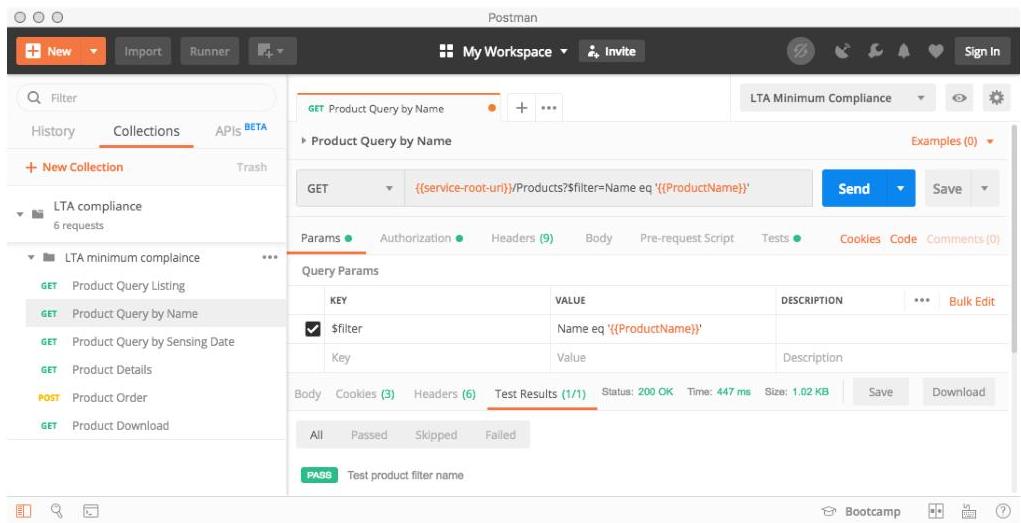
Task: Open the request Body tab
Action: coord(598,238)
